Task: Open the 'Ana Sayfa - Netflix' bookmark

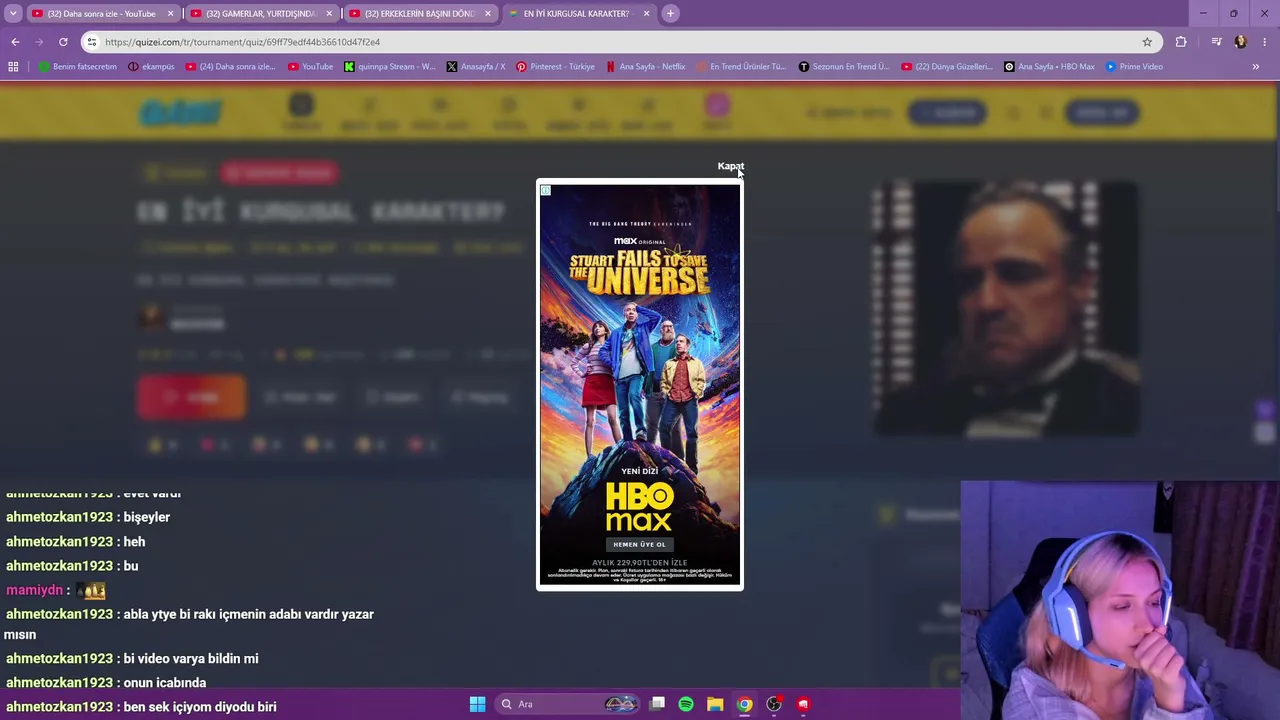Action: [x=645, y=67]
